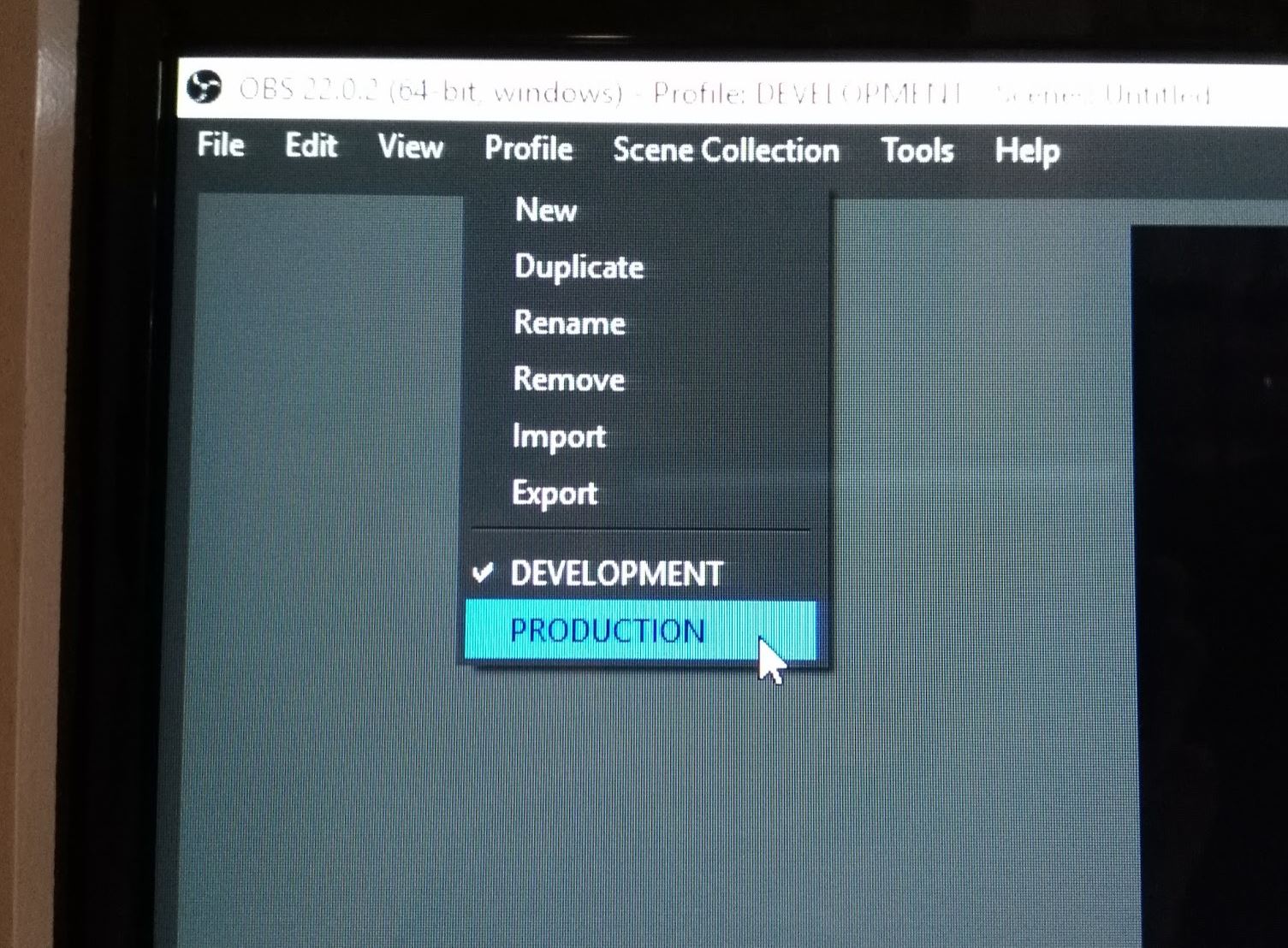Open the File menu
This screenshot has height=948, width=1288.
click(221, 145)
